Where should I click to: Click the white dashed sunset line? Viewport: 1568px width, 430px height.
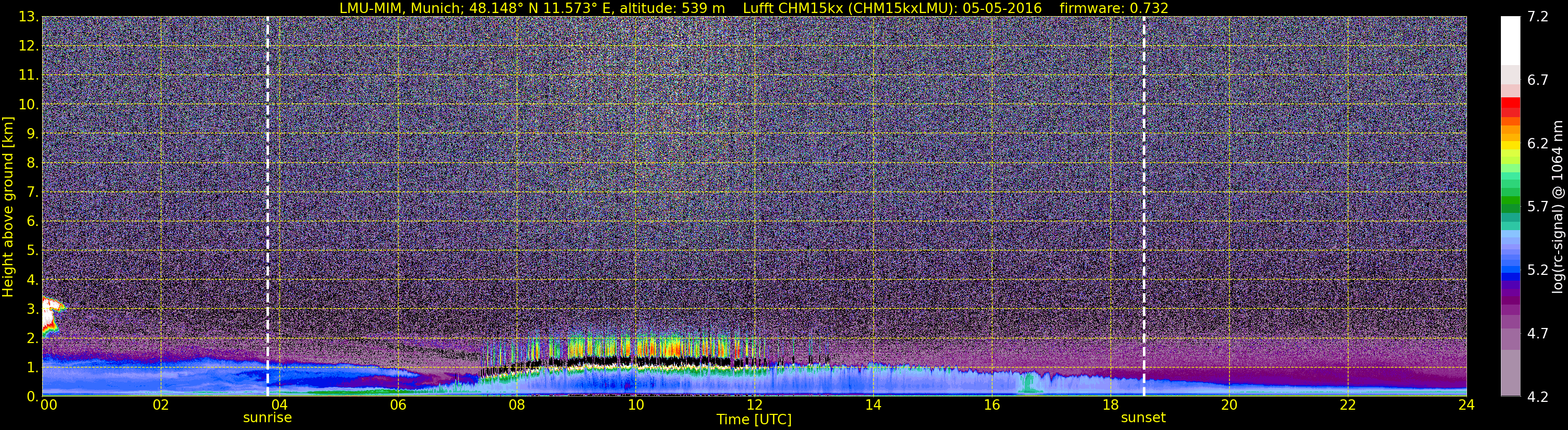coord(1144,206)
